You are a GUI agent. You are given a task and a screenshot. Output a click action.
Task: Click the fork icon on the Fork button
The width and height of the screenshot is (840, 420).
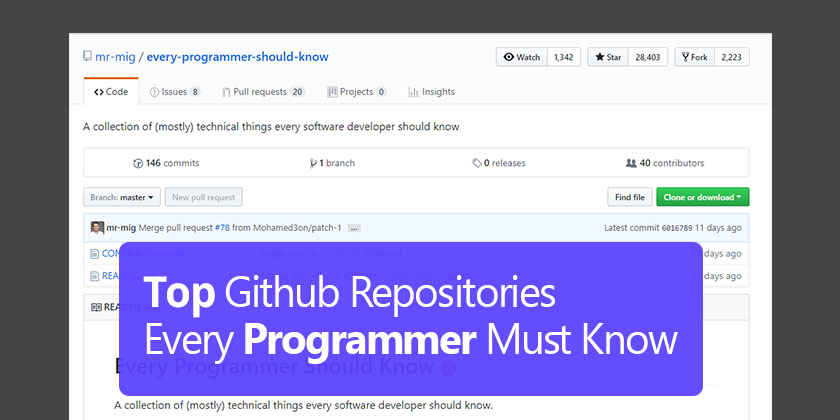(686, 57)
